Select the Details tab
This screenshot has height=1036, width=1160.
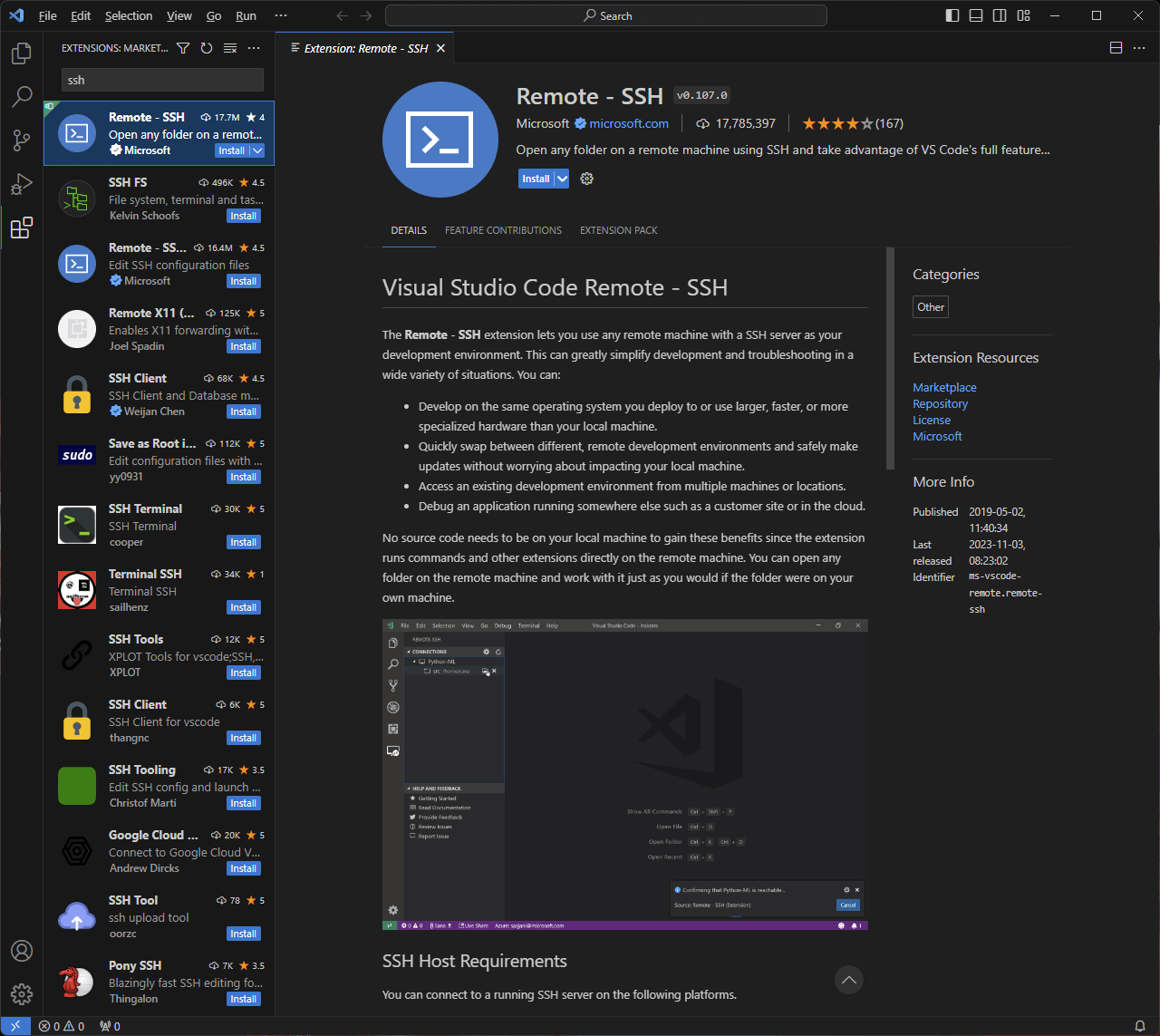point(409,230)
